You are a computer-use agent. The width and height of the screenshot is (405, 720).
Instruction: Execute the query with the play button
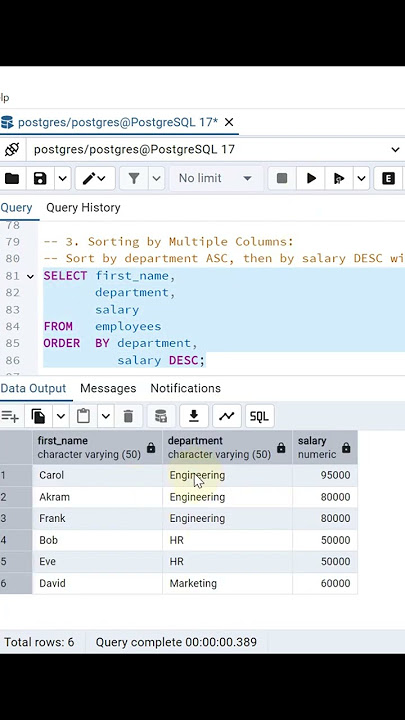click(311, 178)
